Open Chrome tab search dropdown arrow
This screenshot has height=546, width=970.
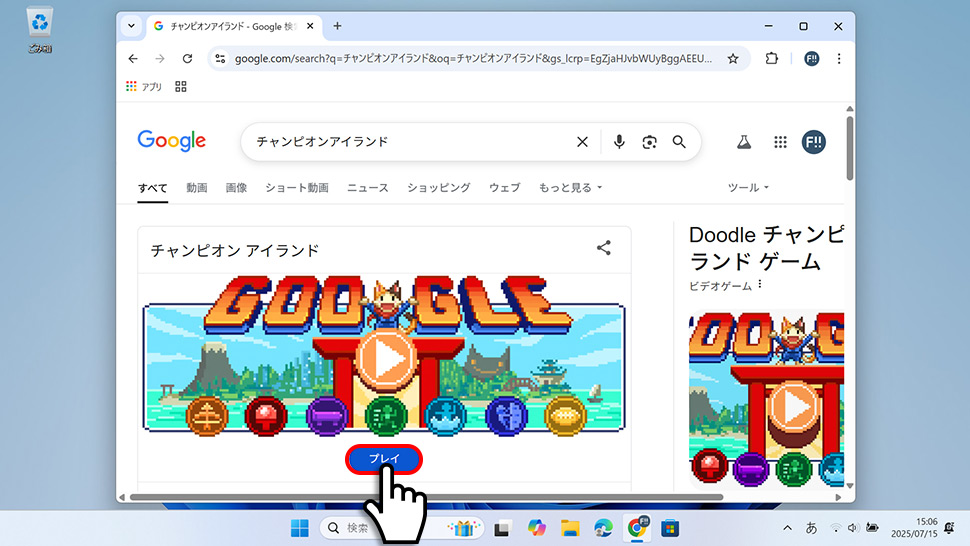[131, 26]
